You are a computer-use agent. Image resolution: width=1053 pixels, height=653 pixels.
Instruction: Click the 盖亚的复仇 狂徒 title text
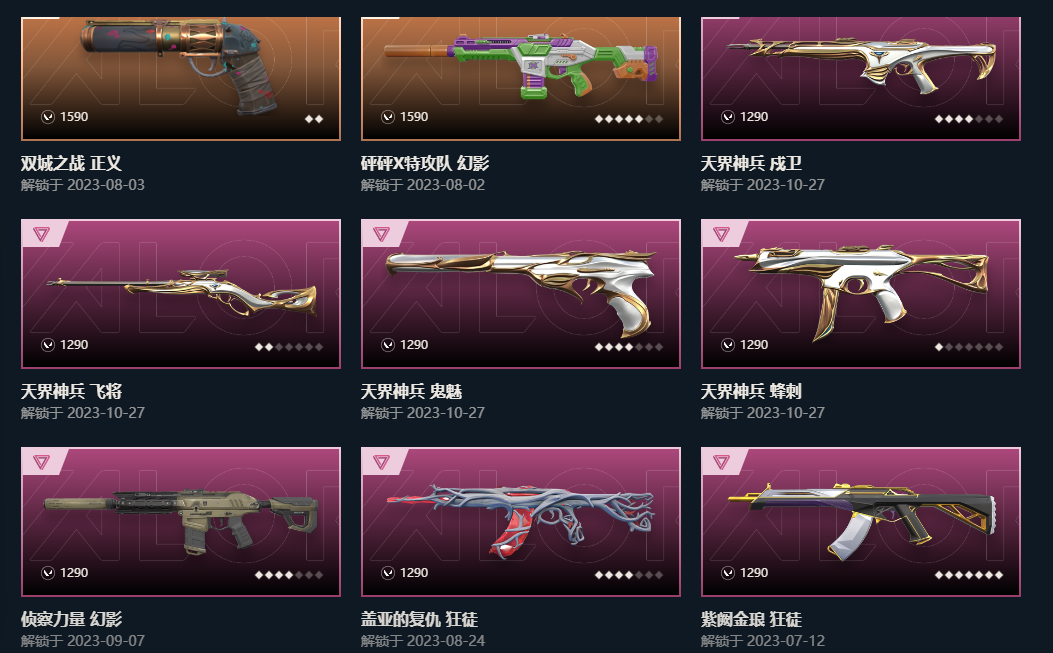tap(419, 619)
